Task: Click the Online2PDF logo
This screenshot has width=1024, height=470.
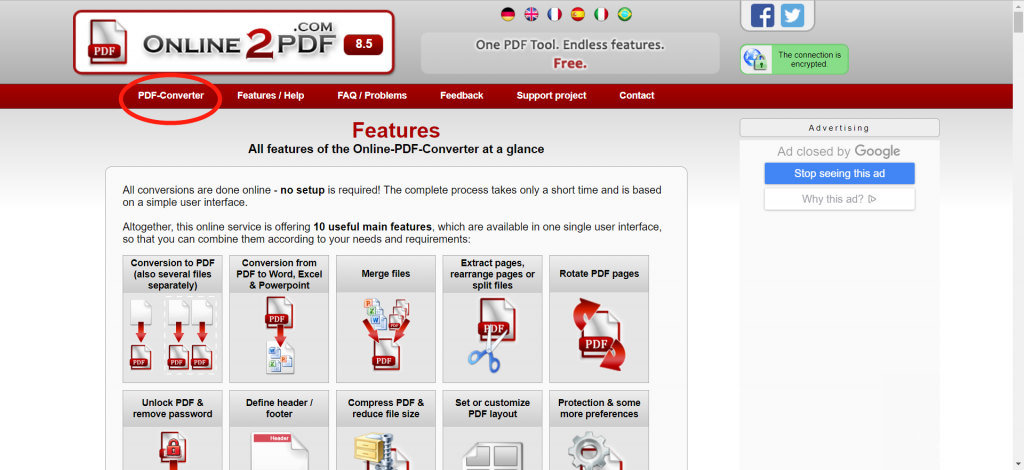Action: pos(234,42)
